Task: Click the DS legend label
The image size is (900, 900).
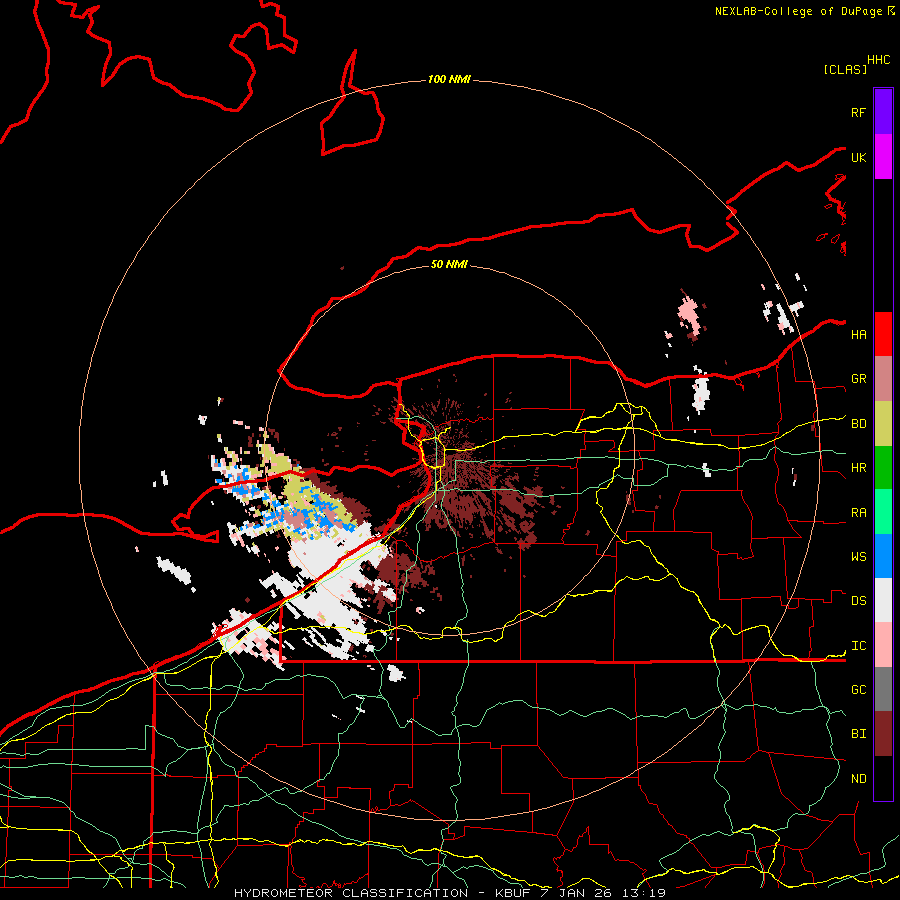Action: point(858,601)
